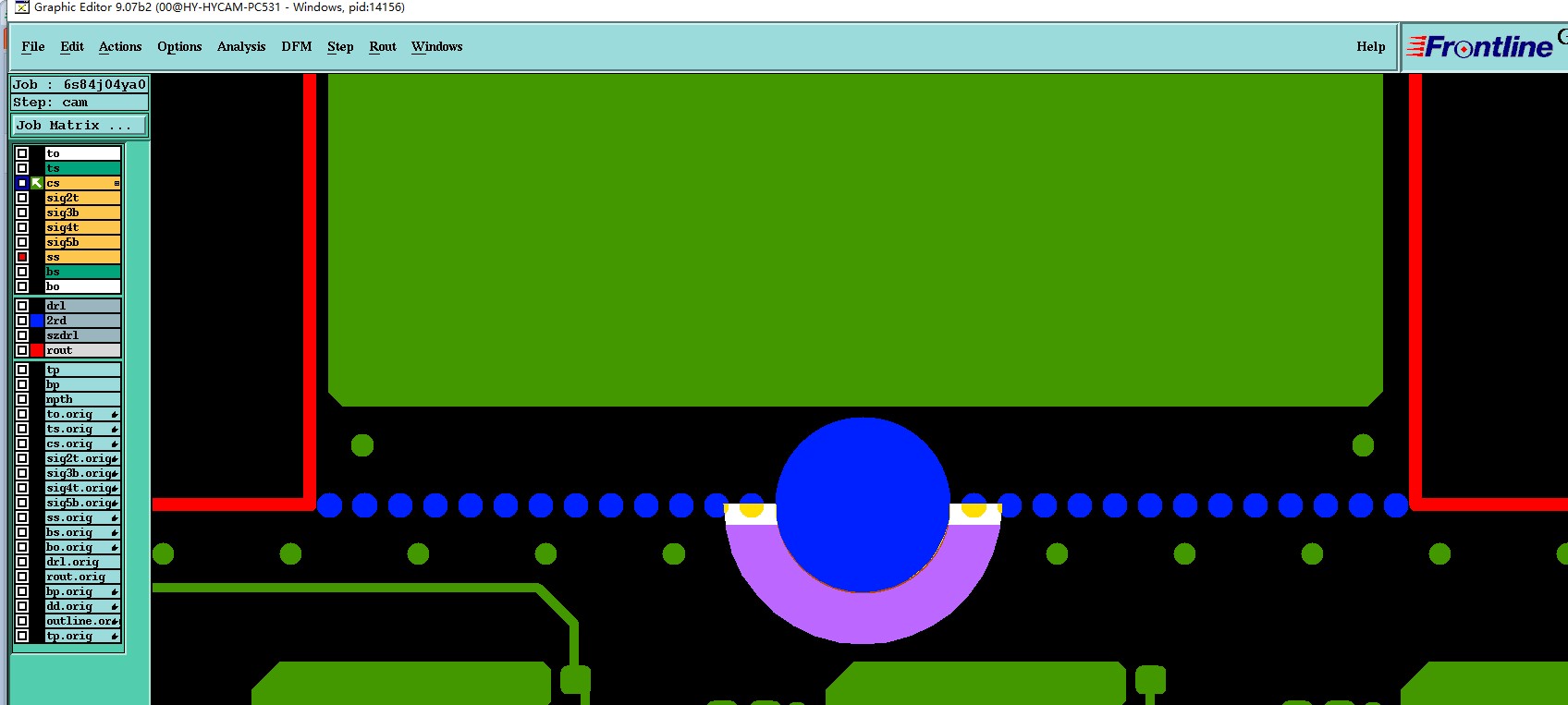The height and width of the screenshot is (705, 1568).
Task: Open the Actions menu
Action: 120,46
